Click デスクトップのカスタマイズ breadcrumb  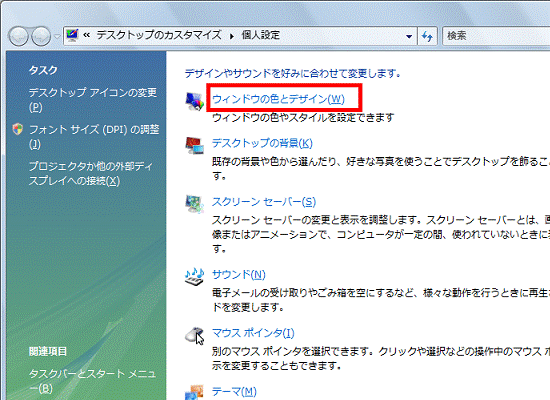click(x=159, y=35)
